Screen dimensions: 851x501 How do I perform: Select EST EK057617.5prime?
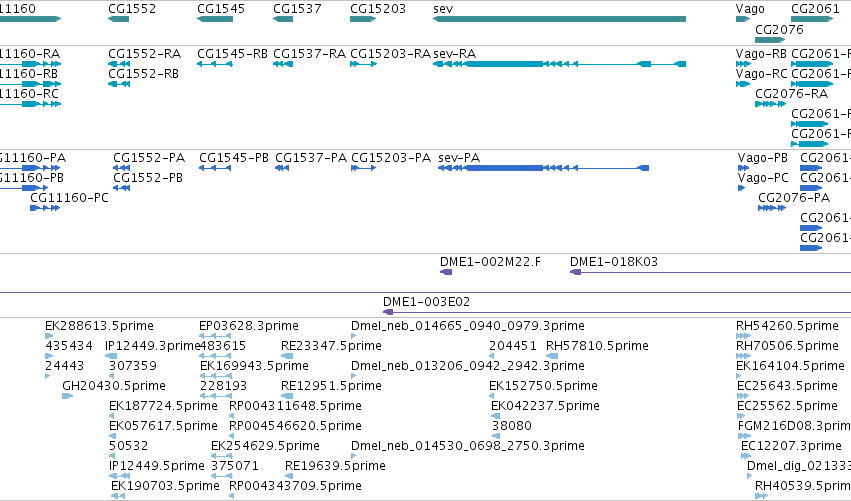pos(112,436)
